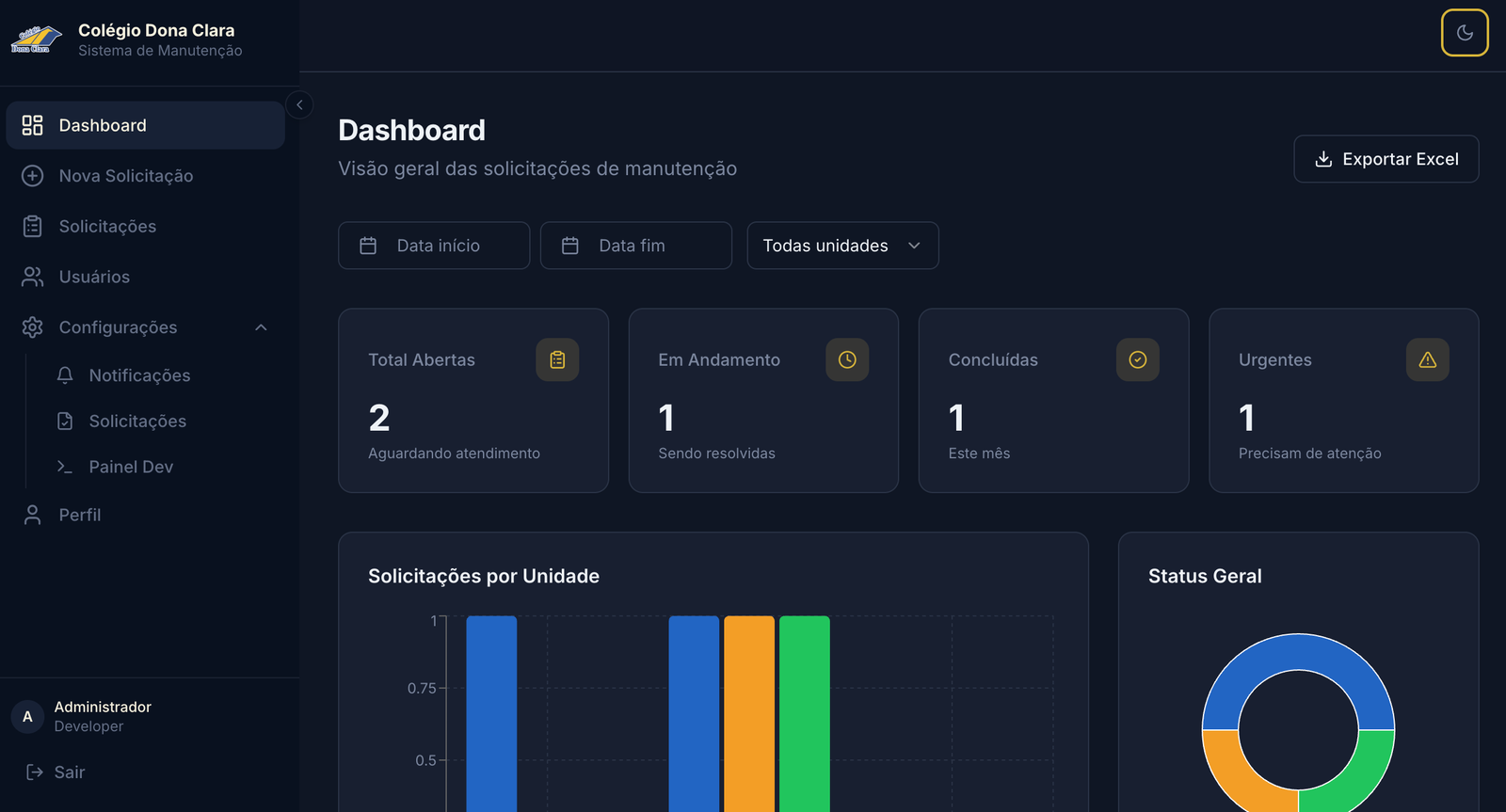Viewport: 1506px width, 812px height.
Task: Click the Total Abertas clipboard icon
Action: pos(557,359)
